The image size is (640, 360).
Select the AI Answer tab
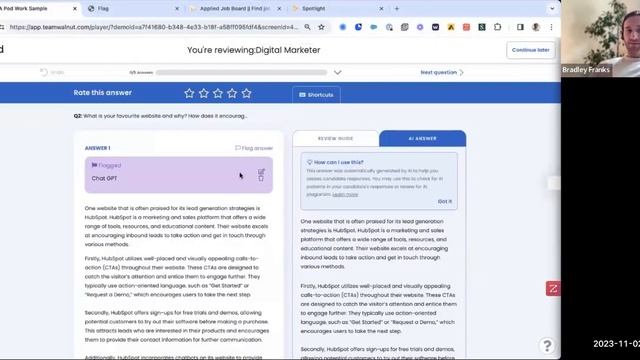(422, 138)
